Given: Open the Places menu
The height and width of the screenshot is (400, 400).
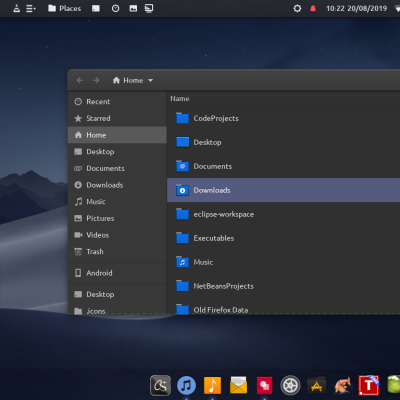Looking at the screenshot, I should 65,8.
